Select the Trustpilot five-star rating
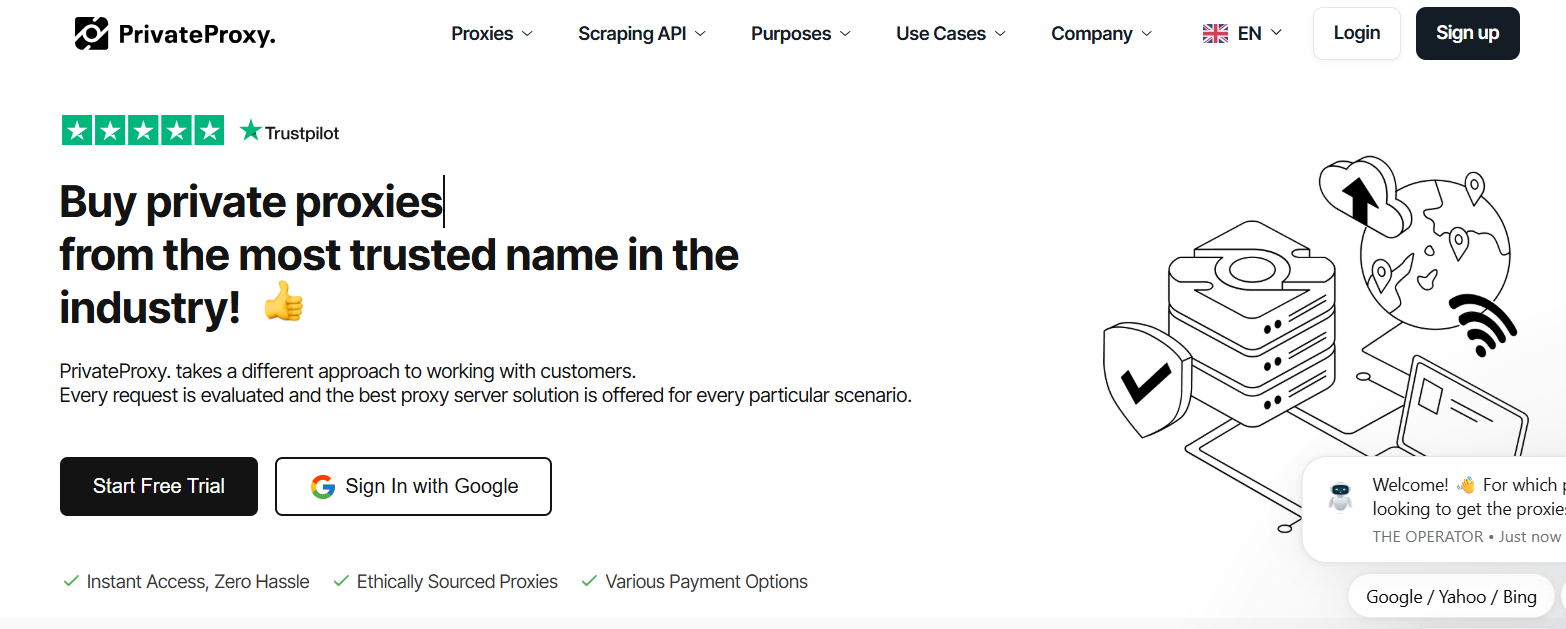The height and width of the screenshot is (629, 1566). 142,130
